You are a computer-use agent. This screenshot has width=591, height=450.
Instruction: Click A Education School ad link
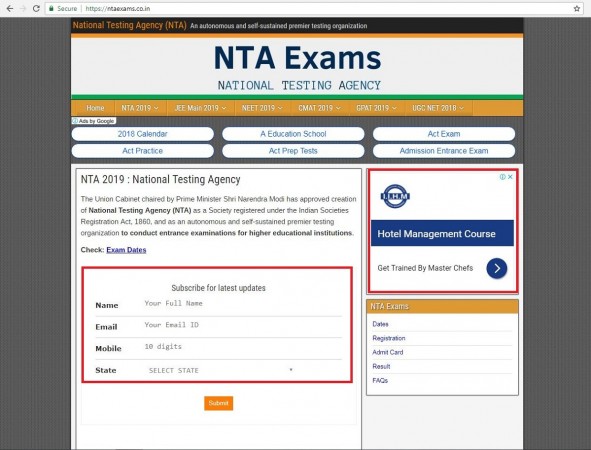[x=293, y=134]
